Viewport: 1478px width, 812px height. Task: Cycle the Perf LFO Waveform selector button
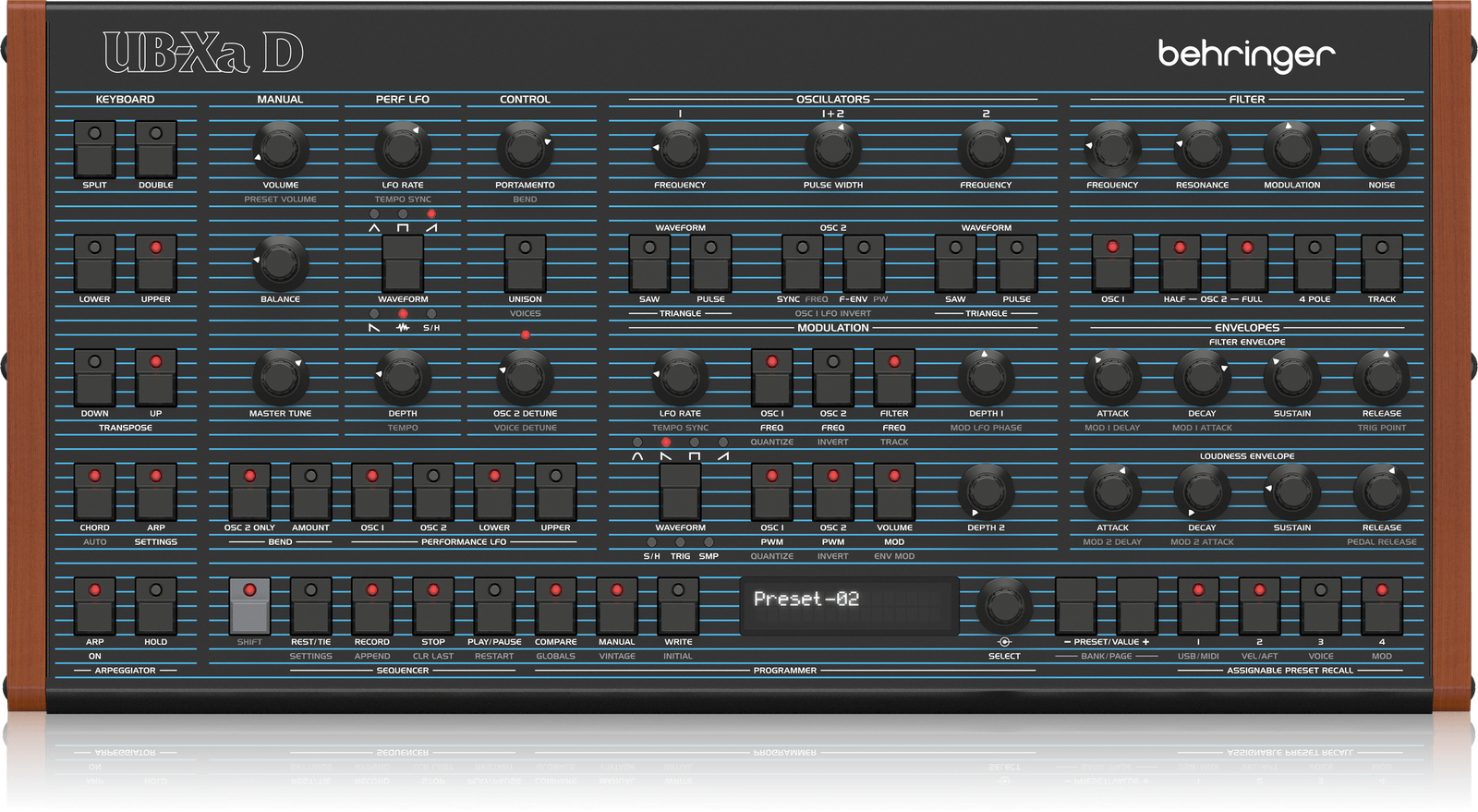[403, 264]
